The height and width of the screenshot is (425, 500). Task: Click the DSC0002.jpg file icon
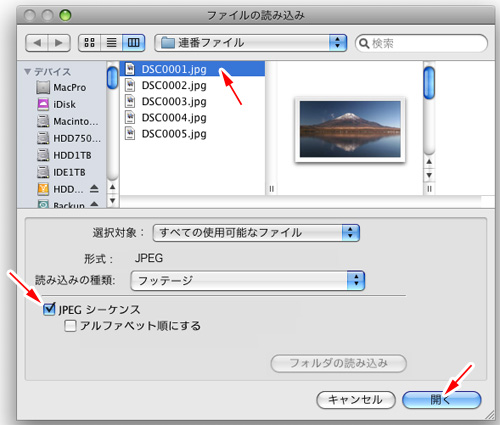click(130, 85)
